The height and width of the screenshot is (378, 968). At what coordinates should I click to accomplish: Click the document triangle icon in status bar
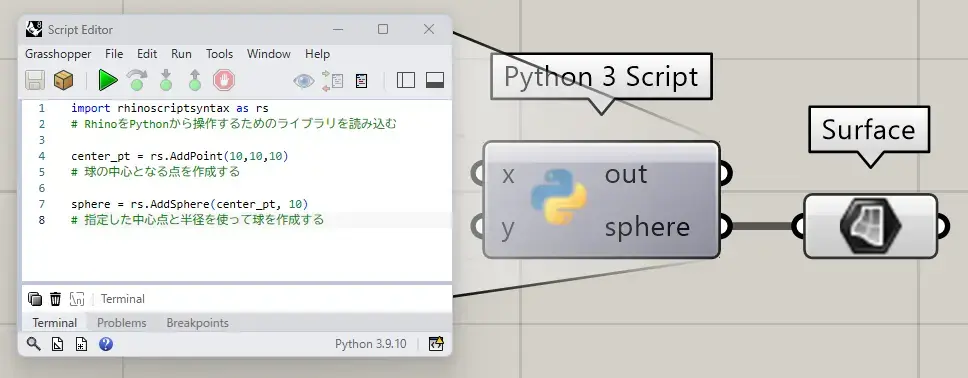[x=57, y=344]
